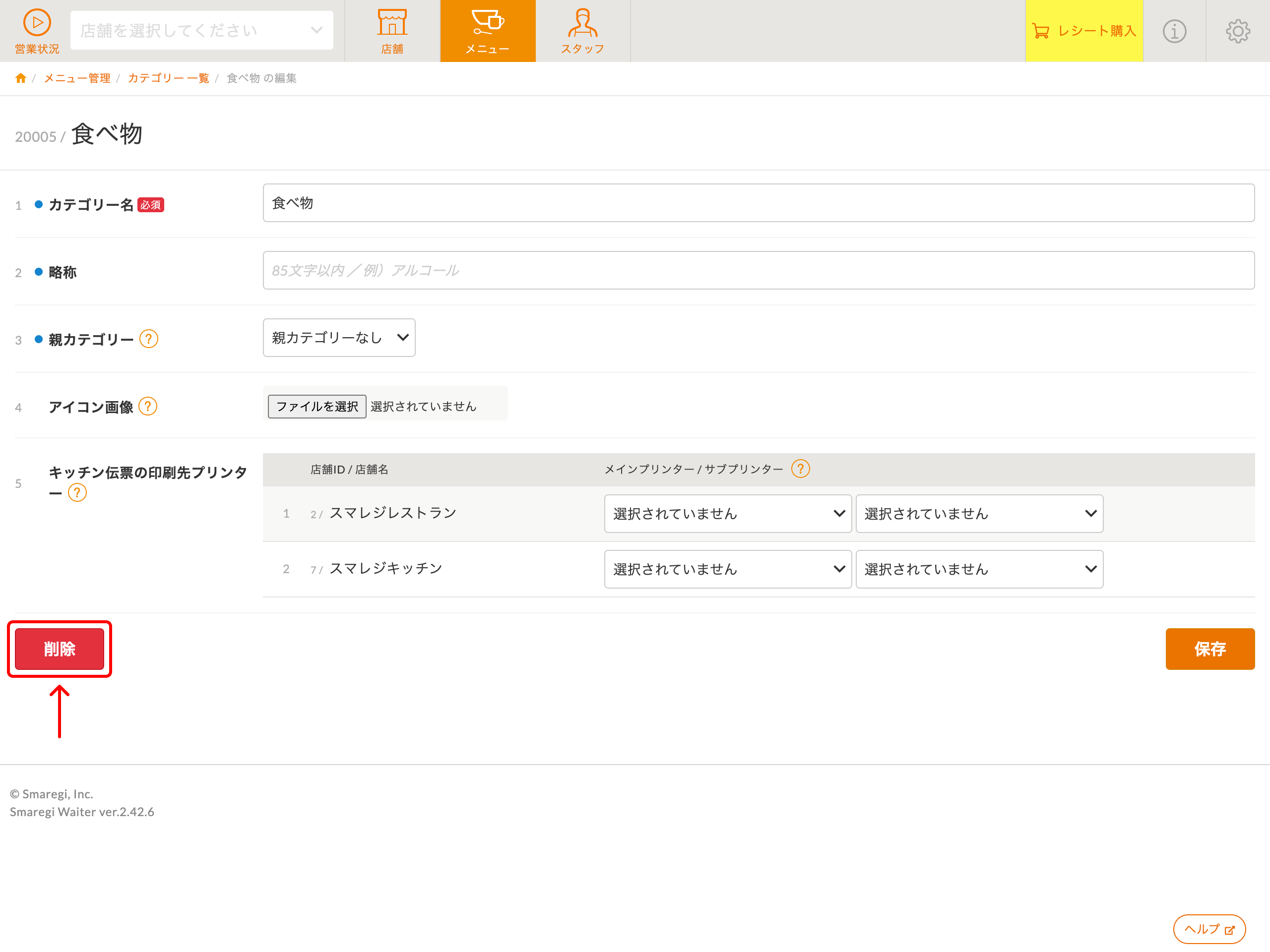Image resolution: width=1270 pixels, height=952 pixels.
Task: Click the レシート購入 cart button
Action: point(1084,31)
